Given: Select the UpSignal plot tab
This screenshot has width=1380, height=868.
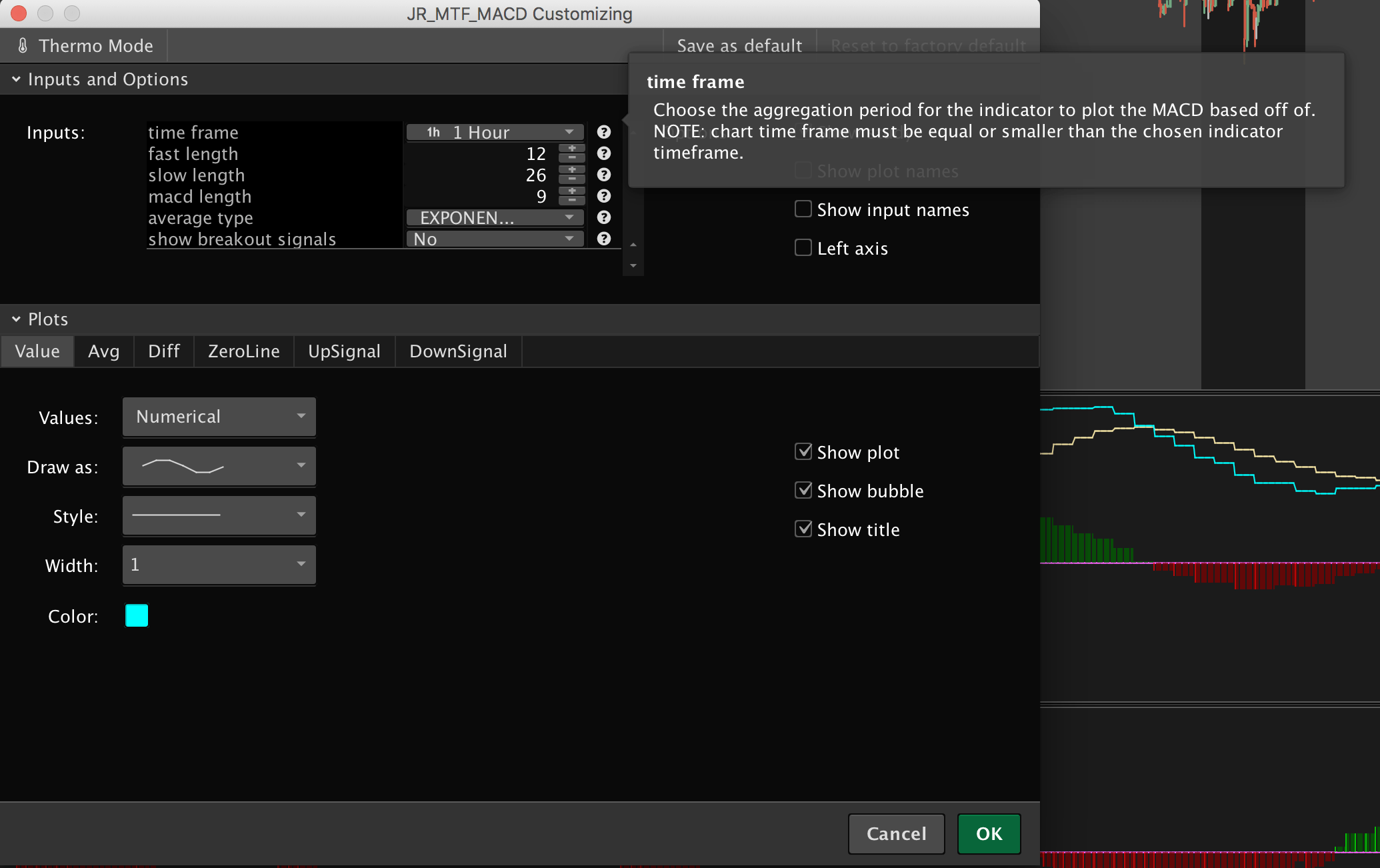Looking at the screenshot, I should (x=344, y=351).
